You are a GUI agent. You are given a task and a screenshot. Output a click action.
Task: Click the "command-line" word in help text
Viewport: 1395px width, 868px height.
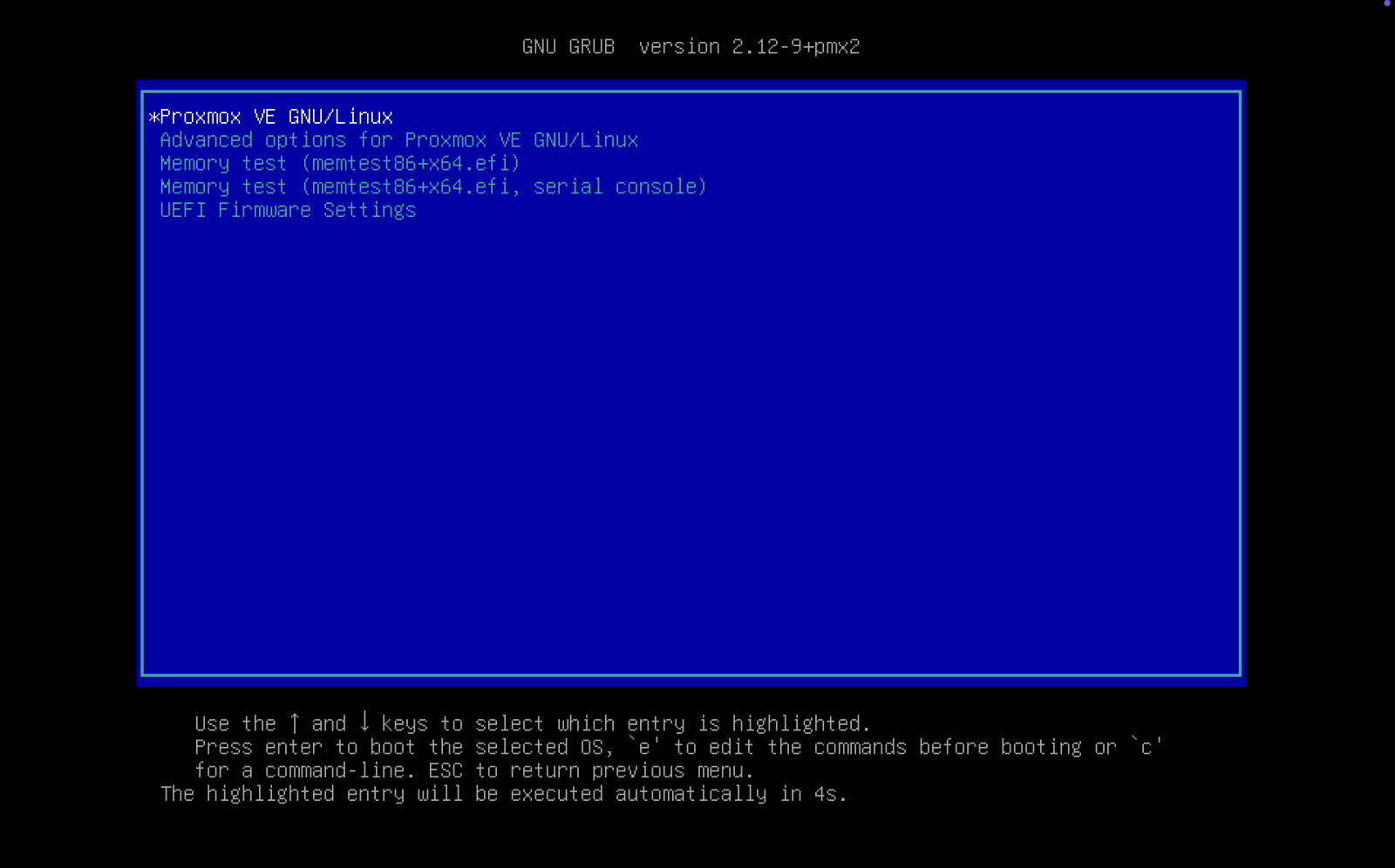335,770
